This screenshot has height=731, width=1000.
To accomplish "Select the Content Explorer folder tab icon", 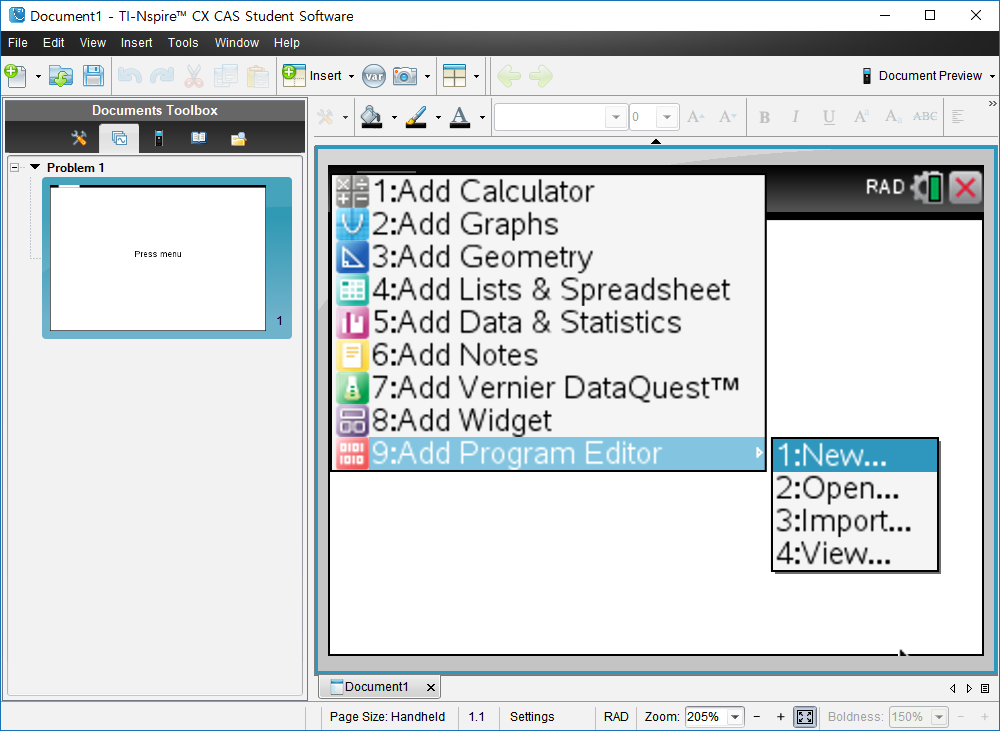I will [x=238, y=138].
